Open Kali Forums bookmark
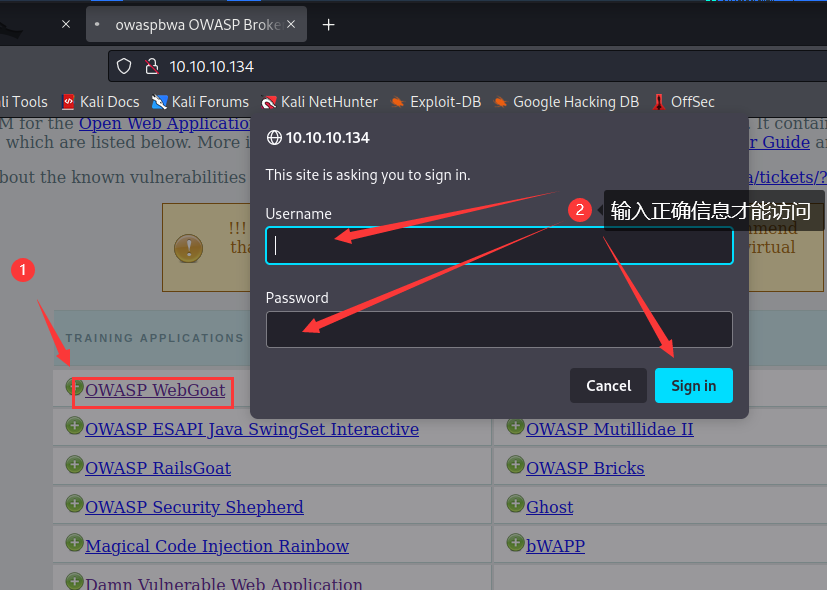 [200, 102]
